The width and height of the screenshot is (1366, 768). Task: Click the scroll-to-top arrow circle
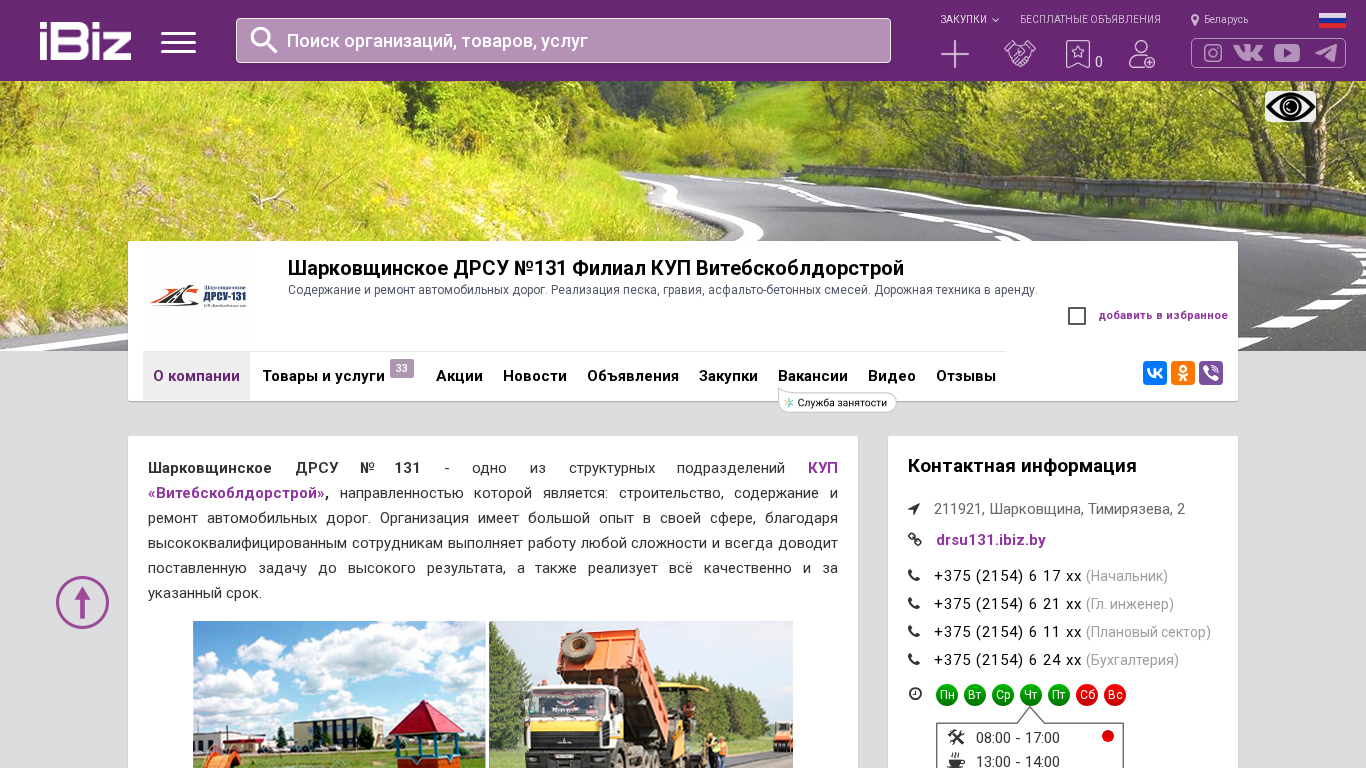click(x=82, y=602)
